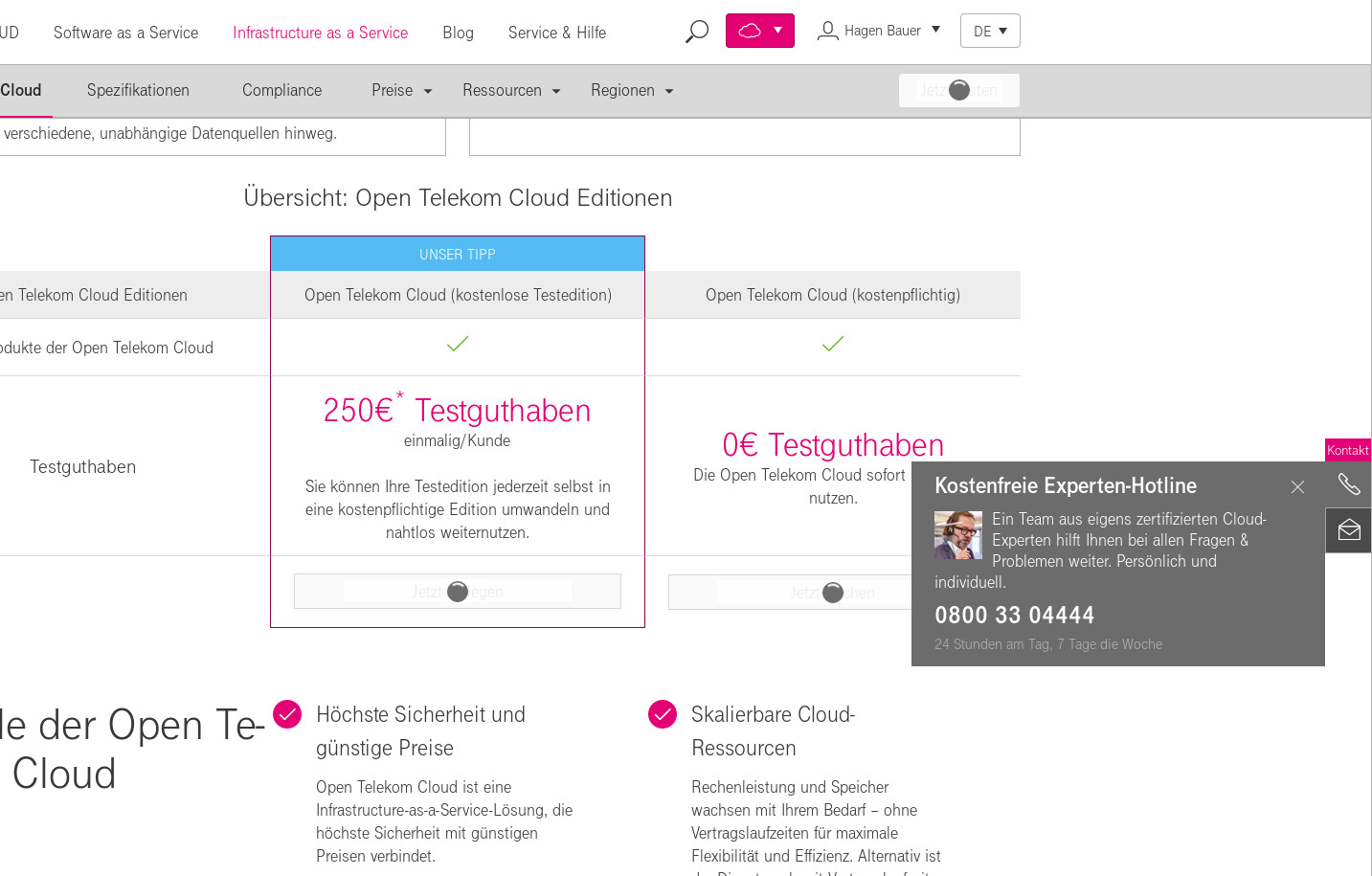Go to the Blog page
The image size is (1372, 876).
point(458,33)
